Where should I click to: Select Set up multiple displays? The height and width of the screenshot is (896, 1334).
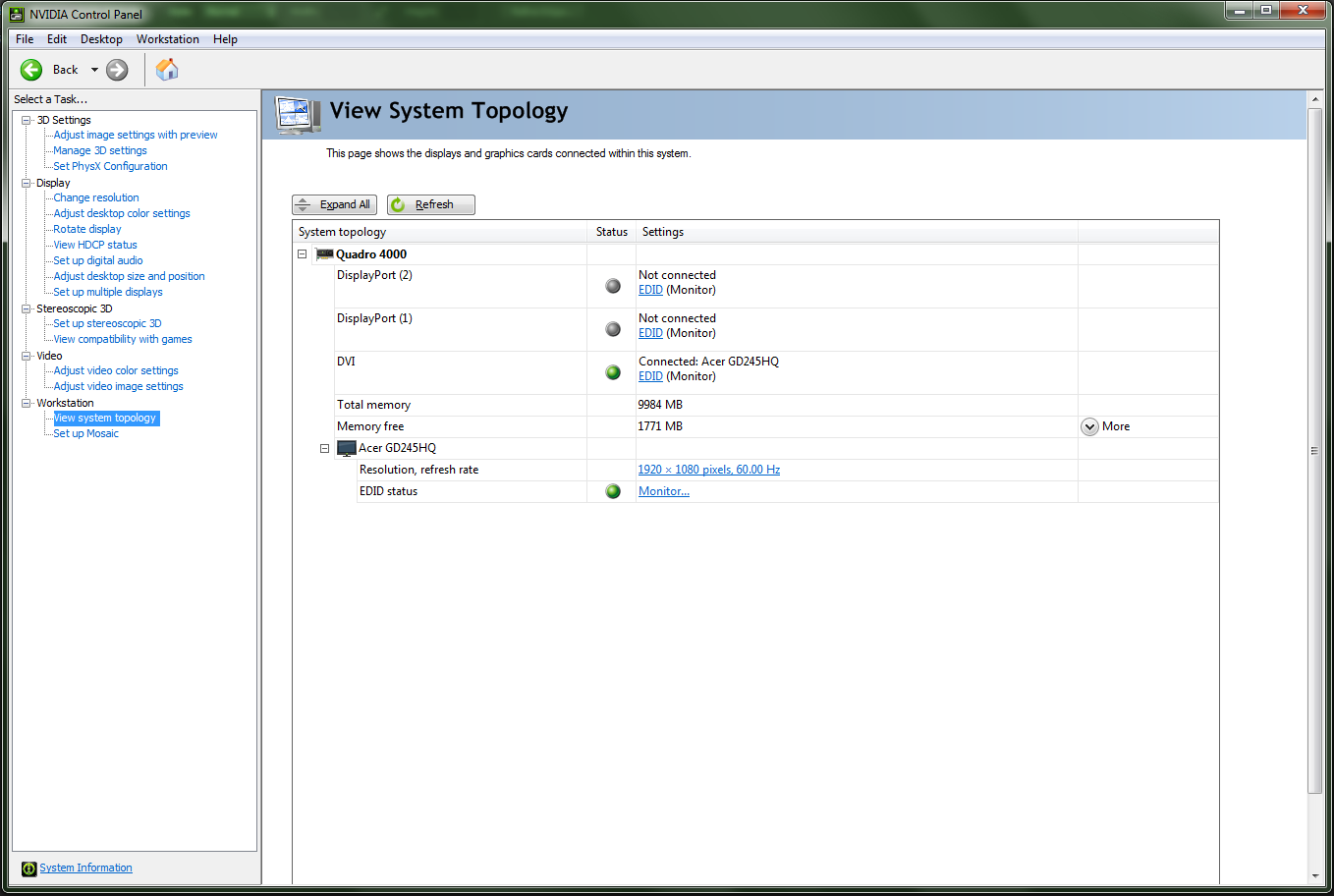[x=108, y=292]
